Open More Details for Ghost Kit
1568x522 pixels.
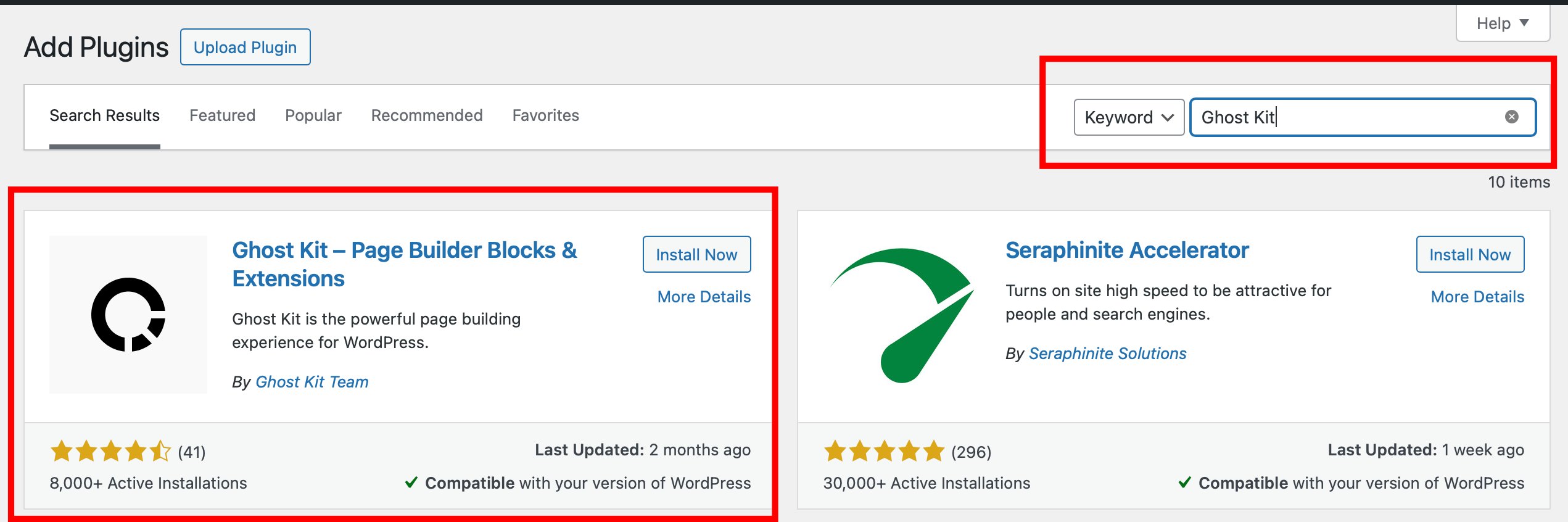(x=704, y=297)
